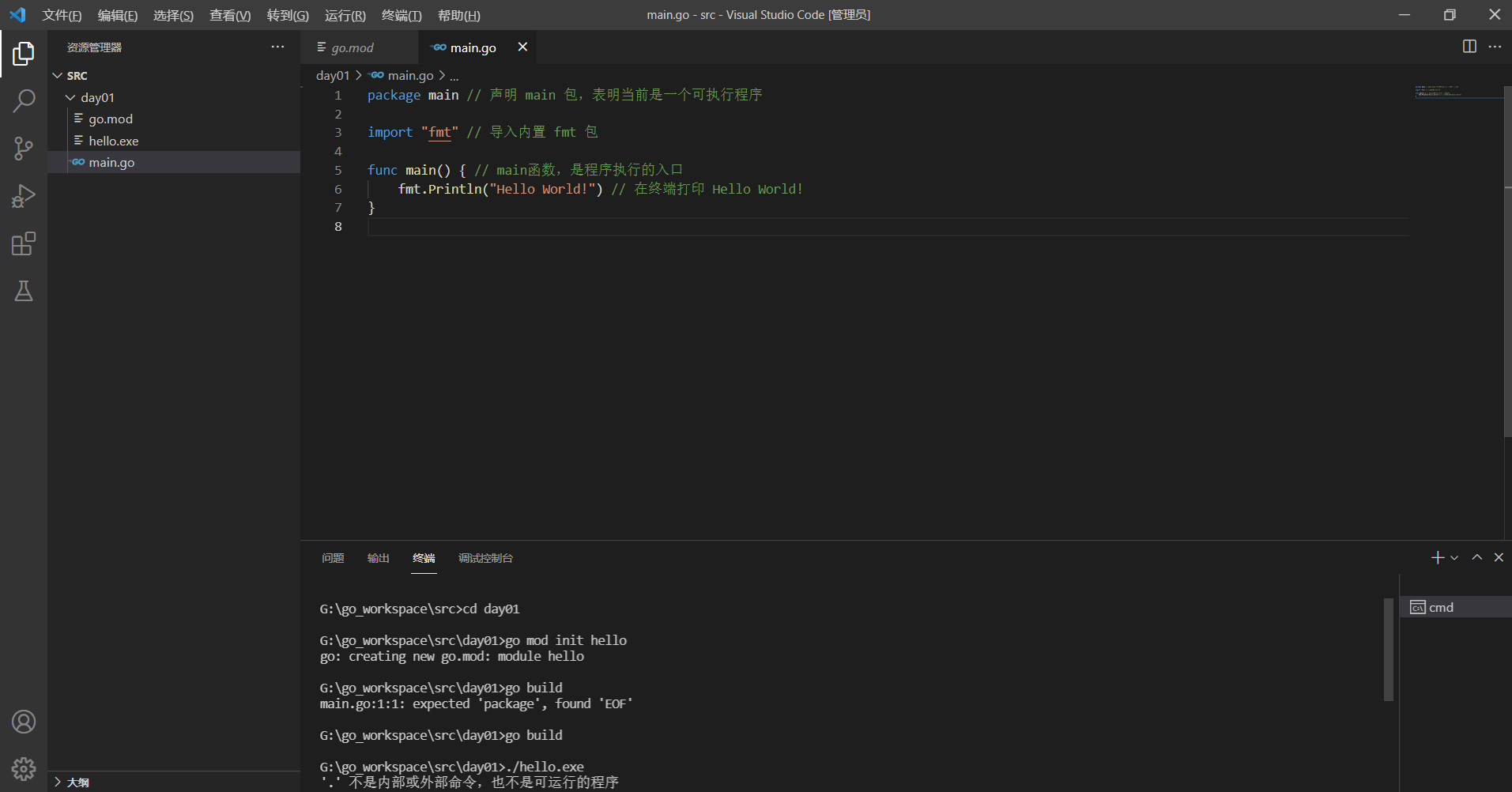The height and width of the screenshot is (792, 1512).
Task: Switch to the 调试控制台 debug console tab
Action: pos(485,558)
